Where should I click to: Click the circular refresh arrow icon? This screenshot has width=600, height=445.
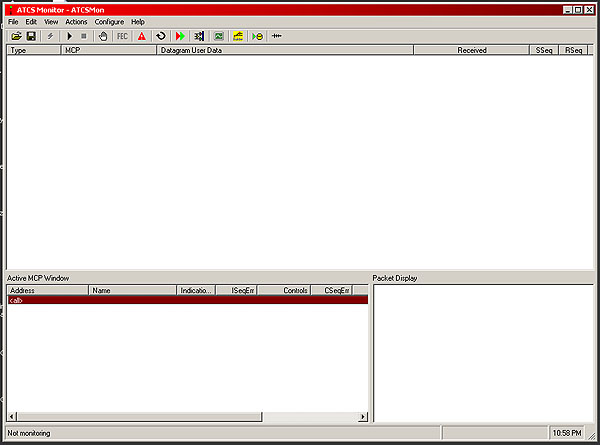pyautogui.click(x=160, y=36)
